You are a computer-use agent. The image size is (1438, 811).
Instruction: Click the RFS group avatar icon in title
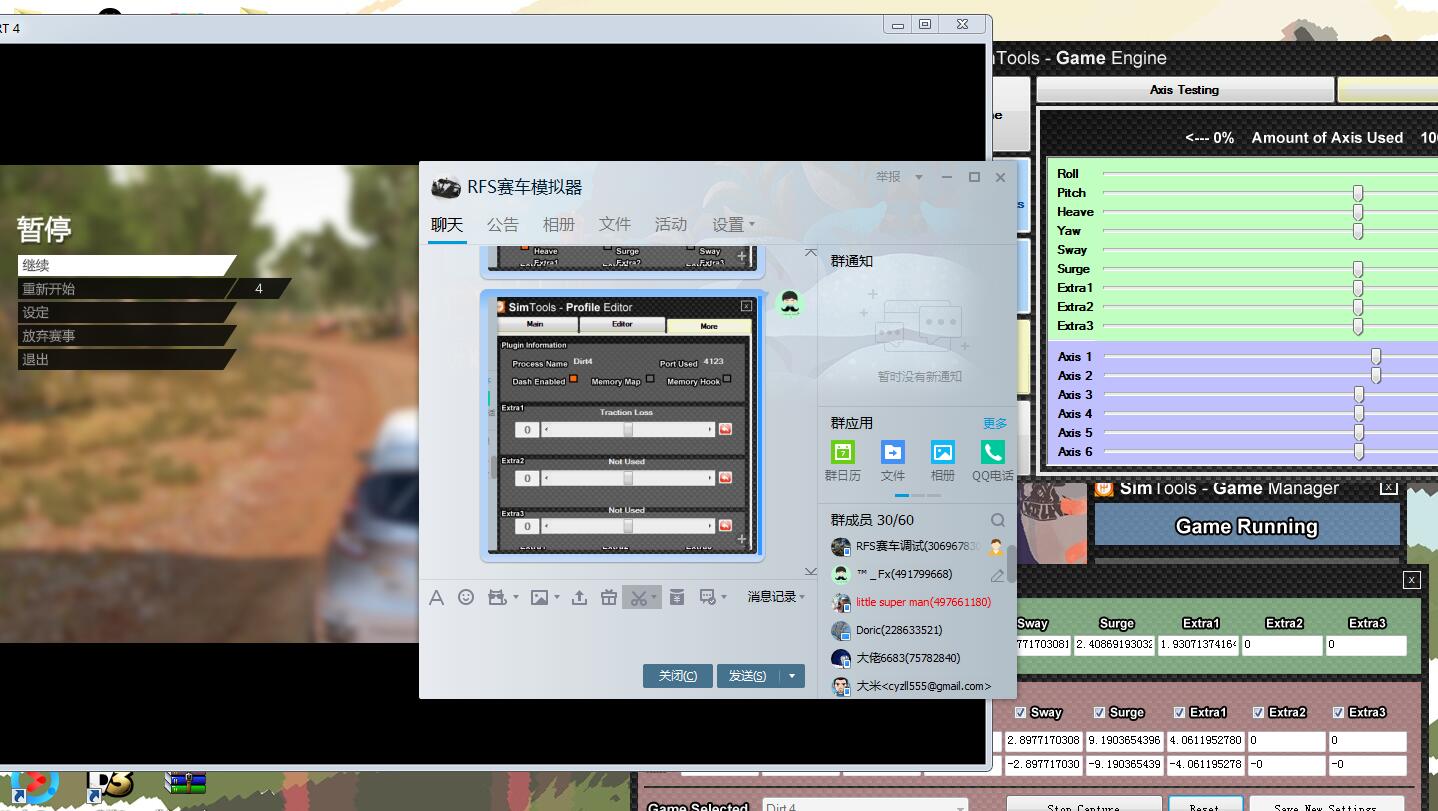click(446, 187)
